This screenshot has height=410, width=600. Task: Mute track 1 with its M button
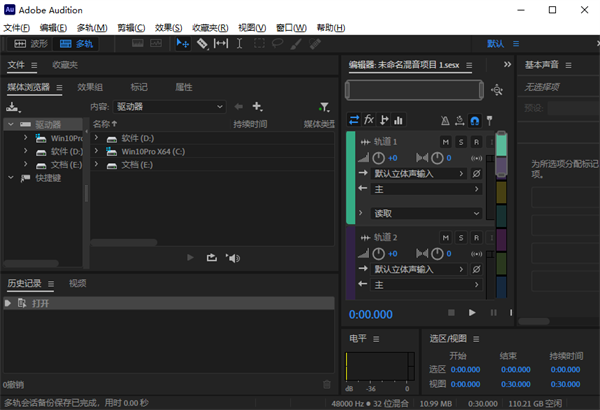pyautogui.click(x=446, y=142)
